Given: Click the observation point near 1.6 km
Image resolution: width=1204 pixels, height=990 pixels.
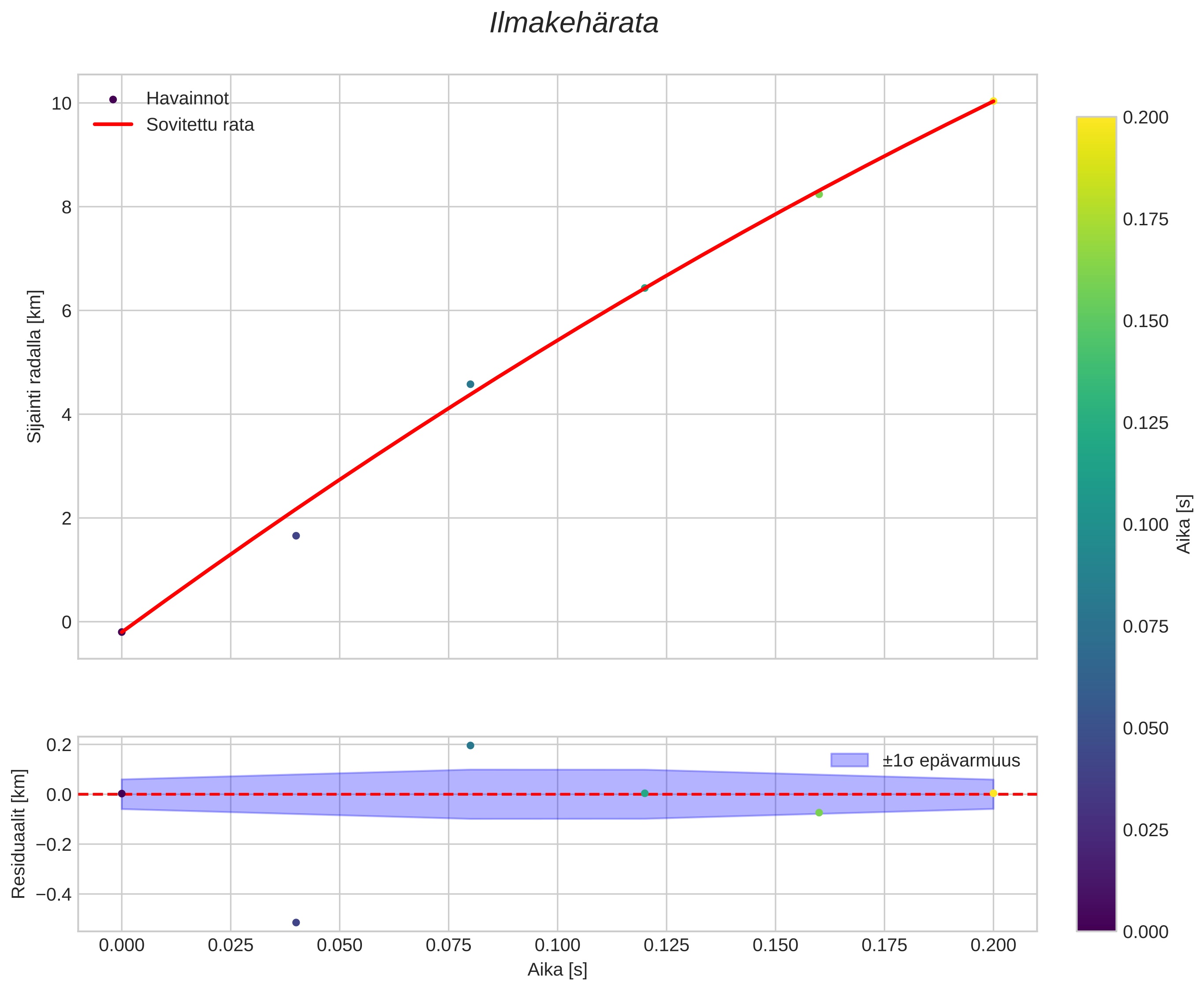Looking at the screenshot, I should (296, 536).
